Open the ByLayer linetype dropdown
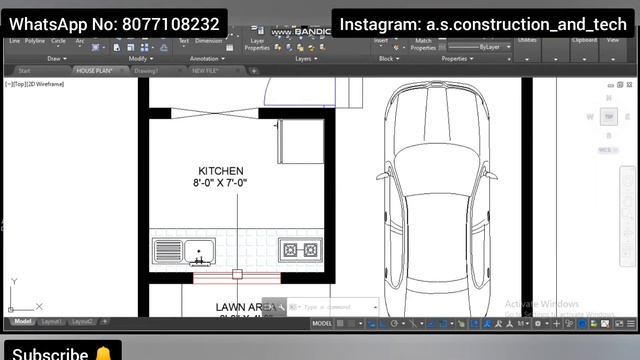 [x=509, y=47]
